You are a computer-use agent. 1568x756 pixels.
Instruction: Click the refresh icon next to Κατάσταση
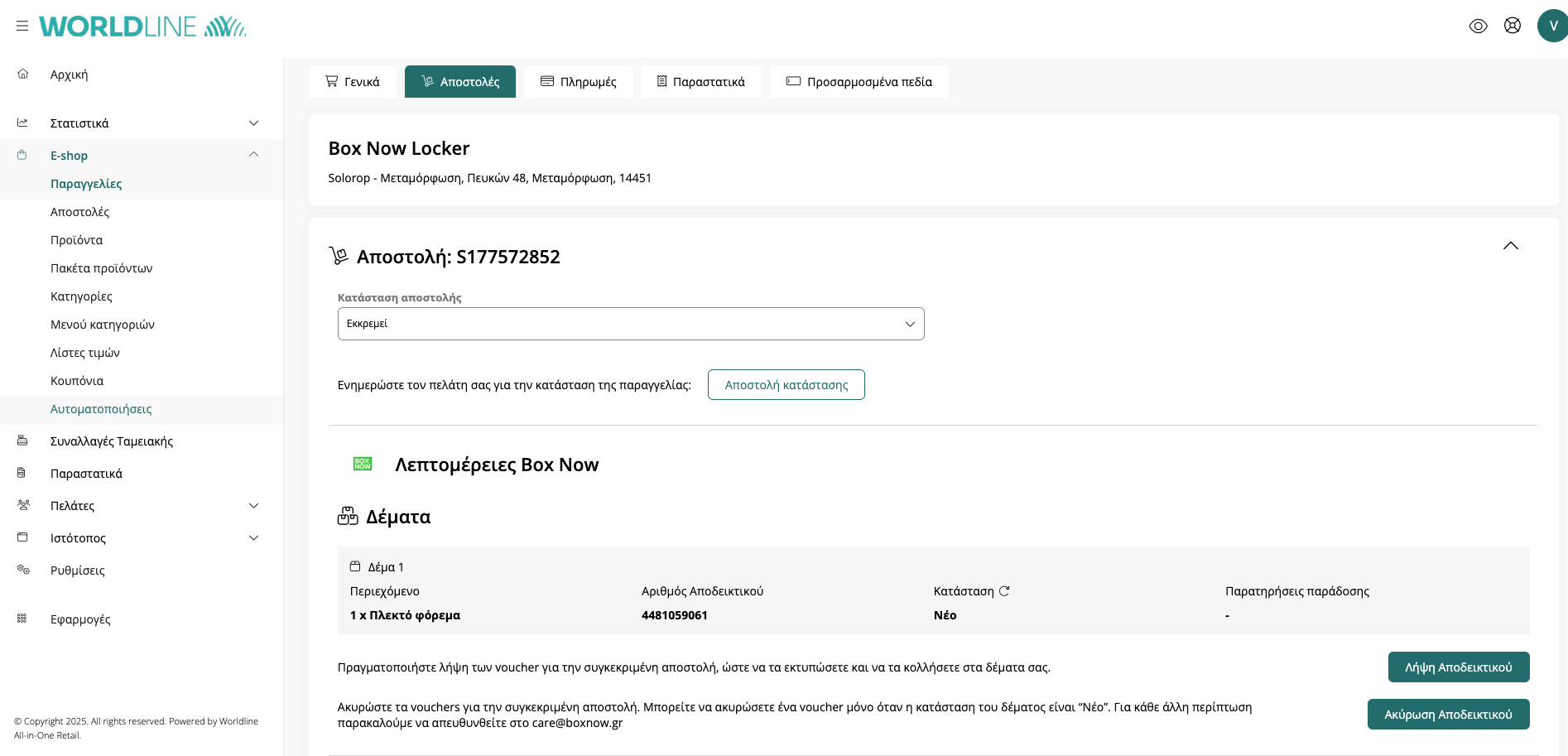pyautogui.click(x=1004, y=591)
